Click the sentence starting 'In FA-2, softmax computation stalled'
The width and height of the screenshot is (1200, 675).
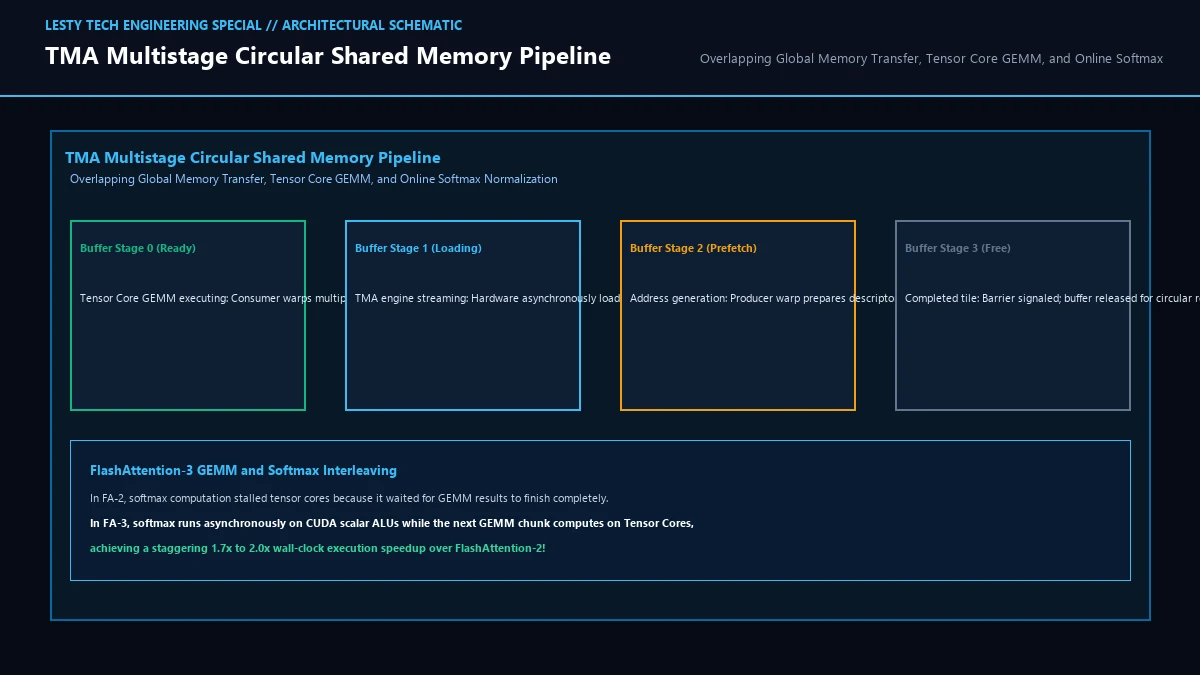pyautogui.click(x=349, y=498)
